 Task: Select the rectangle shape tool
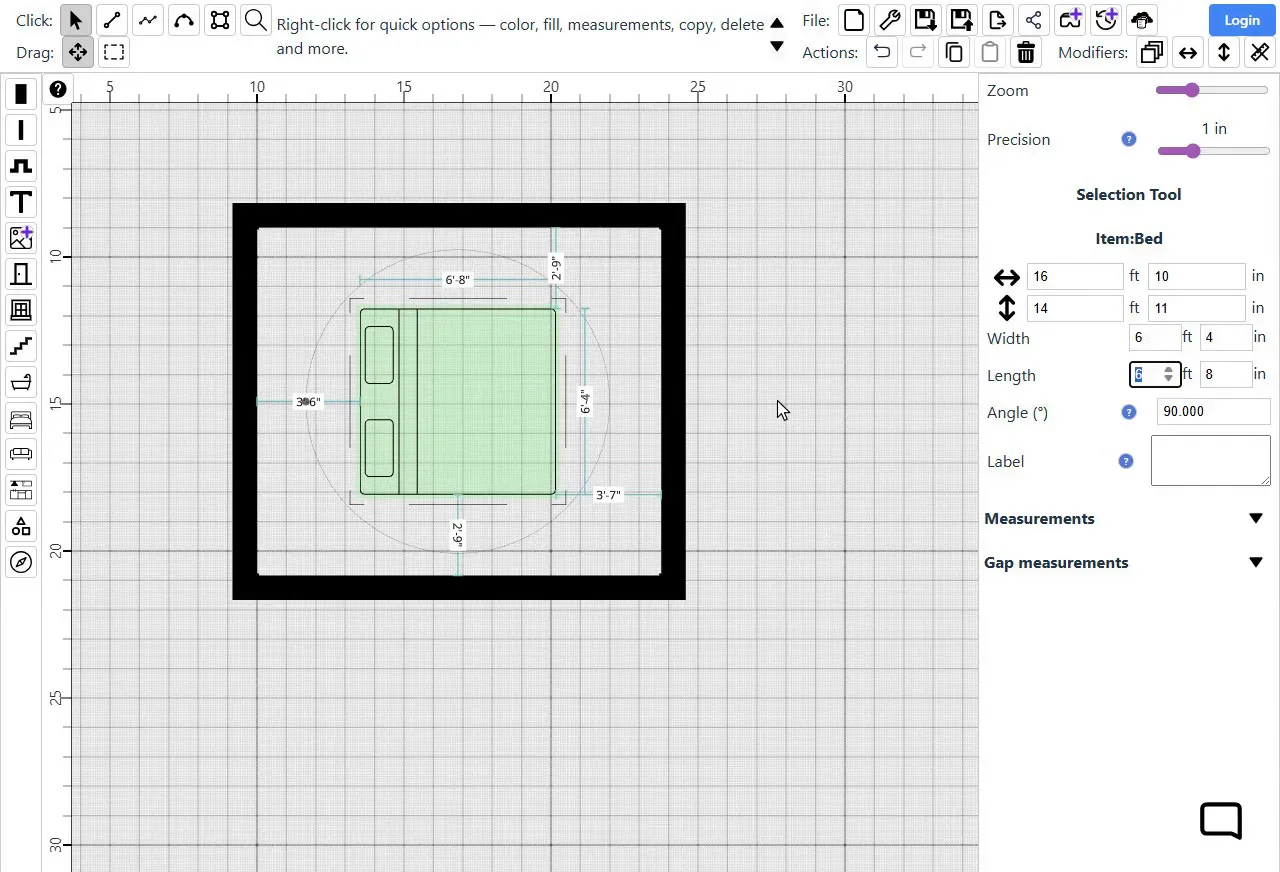220,20
